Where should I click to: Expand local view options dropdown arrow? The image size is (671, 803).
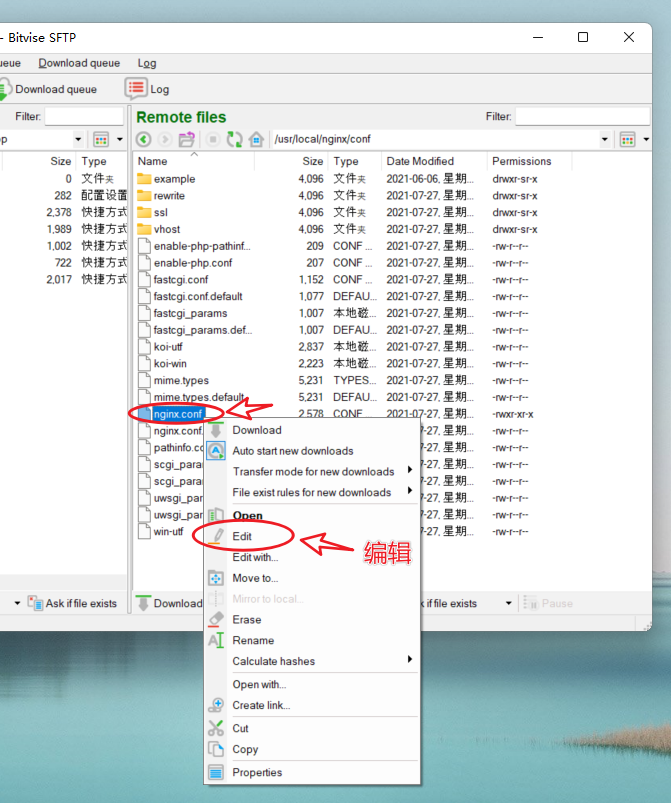click(120, 139)
